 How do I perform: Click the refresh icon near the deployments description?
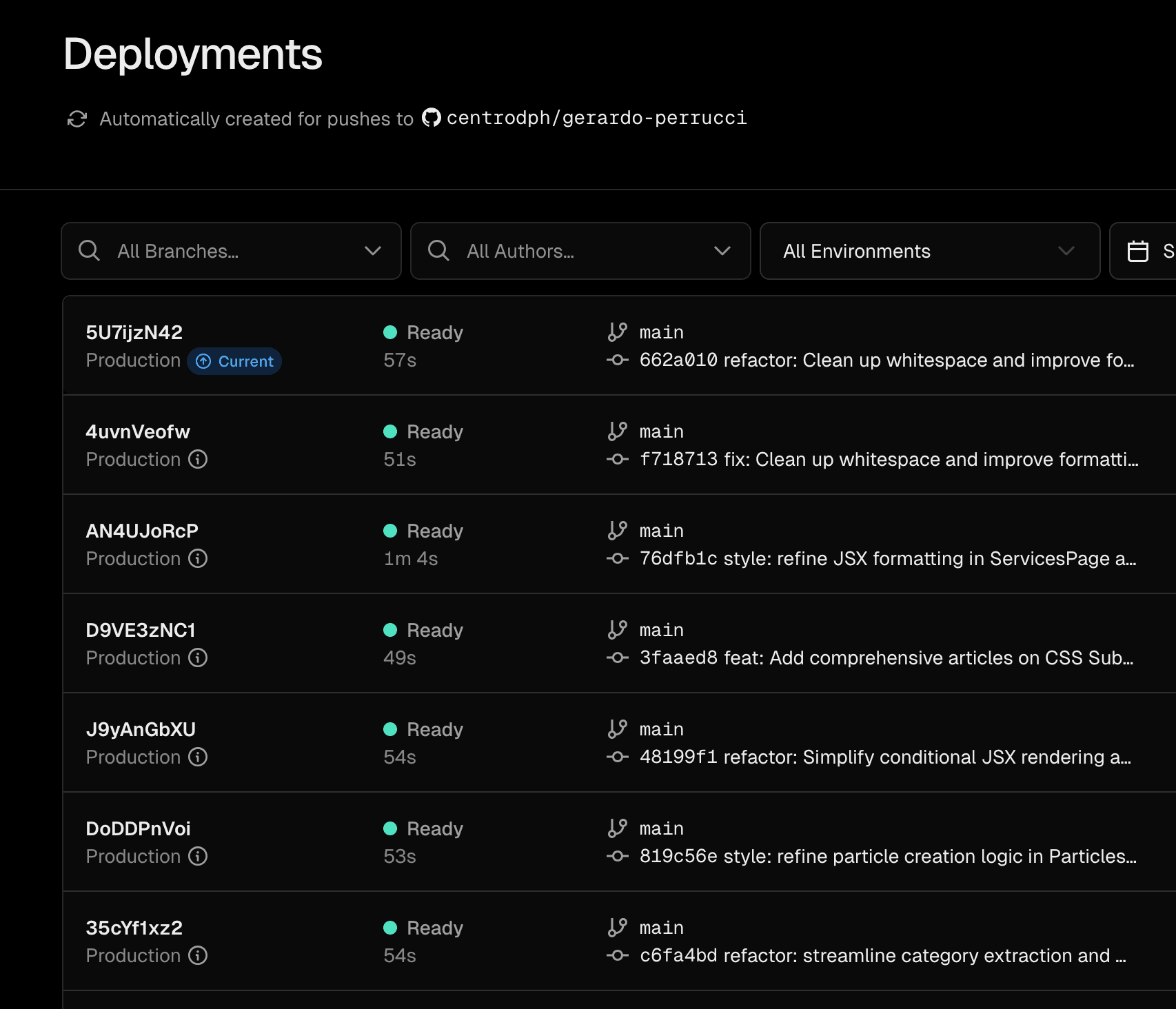(78, 119)
